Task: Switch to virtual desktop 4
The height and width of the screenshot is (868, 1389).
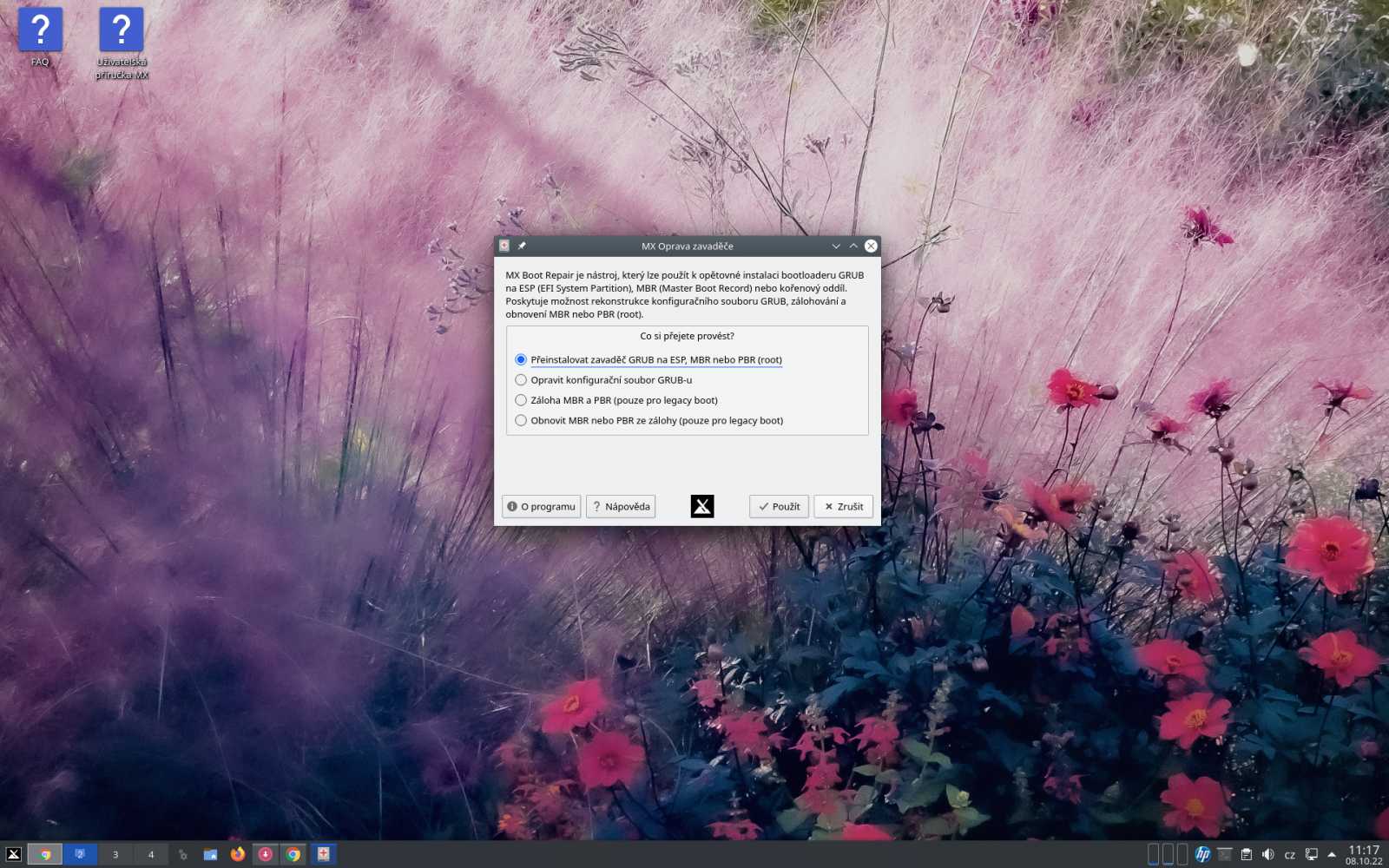Action: 151,854
